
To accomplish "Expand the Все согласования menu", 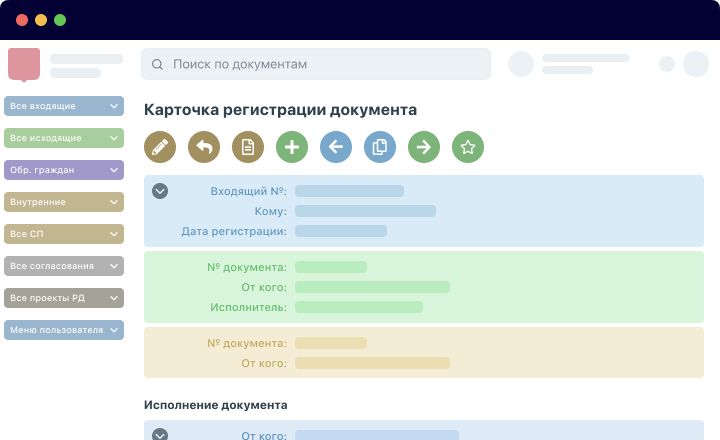I will click(x=64, y=266).
